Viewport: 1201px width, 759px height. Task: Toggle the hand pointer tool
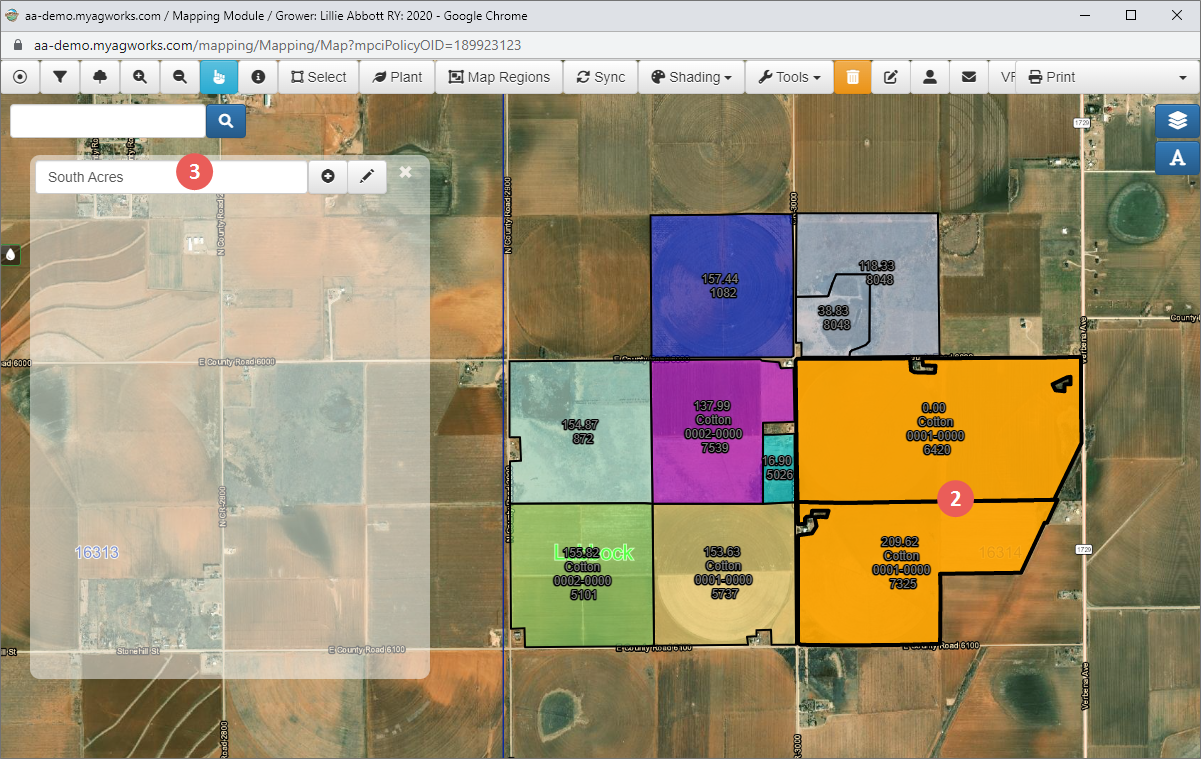coord(219,77)
